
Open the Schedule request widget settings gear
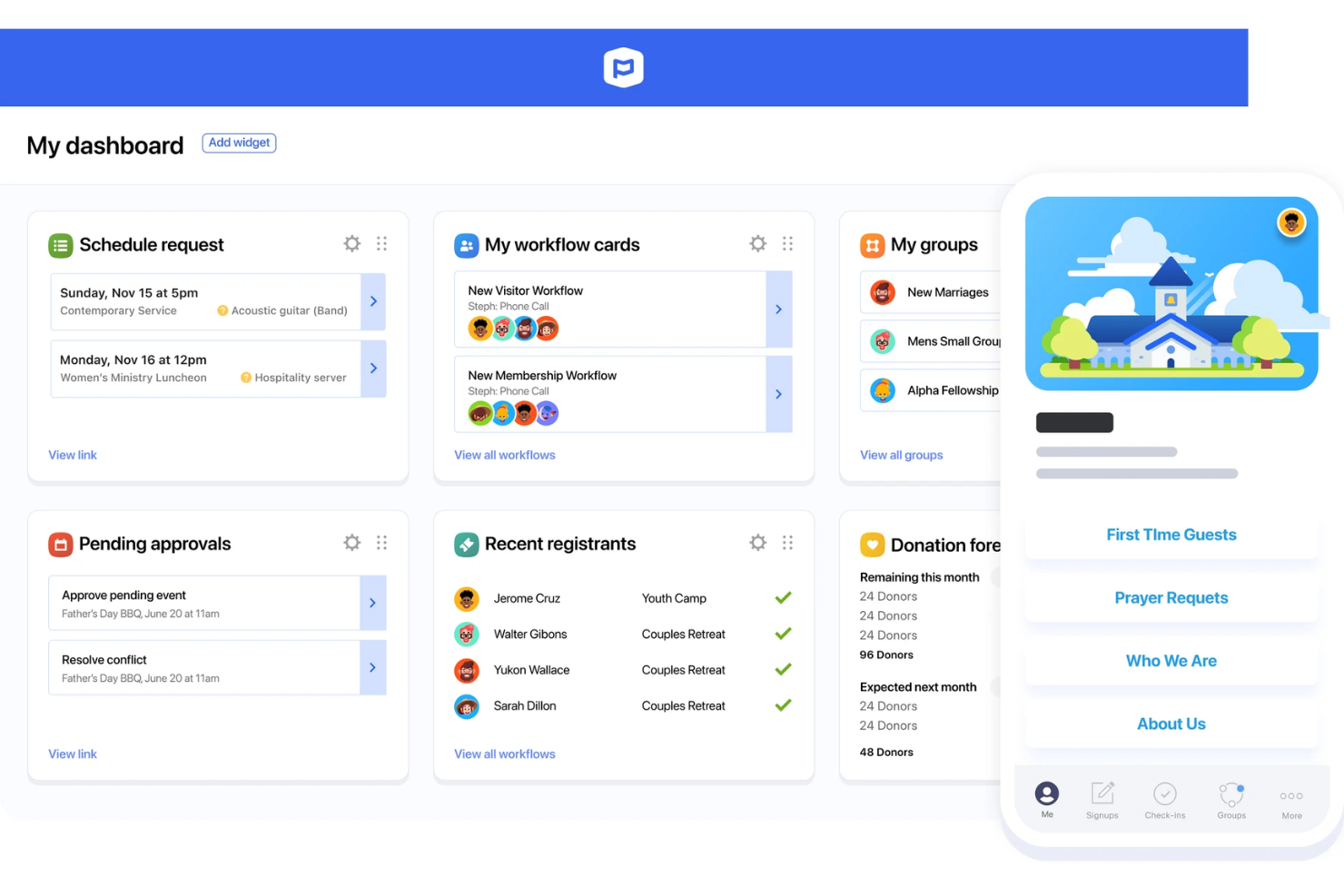tap(351, 243)
